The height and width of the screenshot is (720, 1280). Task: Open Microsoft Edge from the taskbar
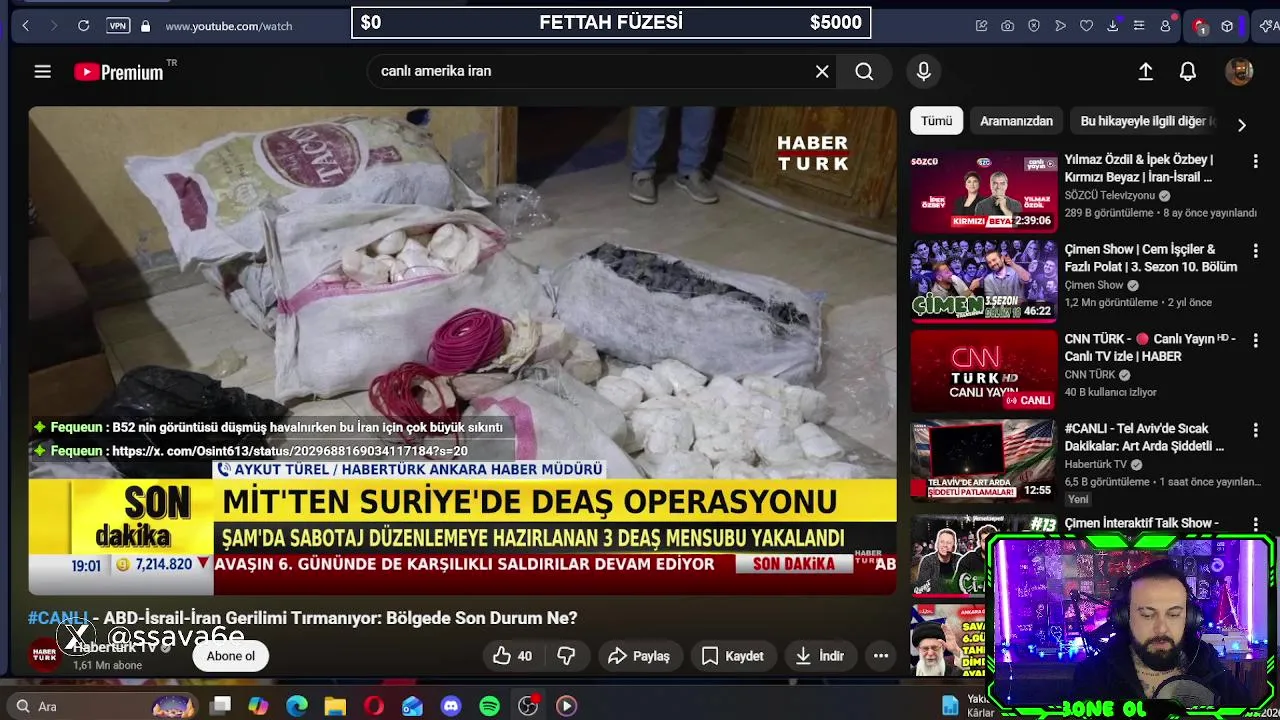[297, 706]
